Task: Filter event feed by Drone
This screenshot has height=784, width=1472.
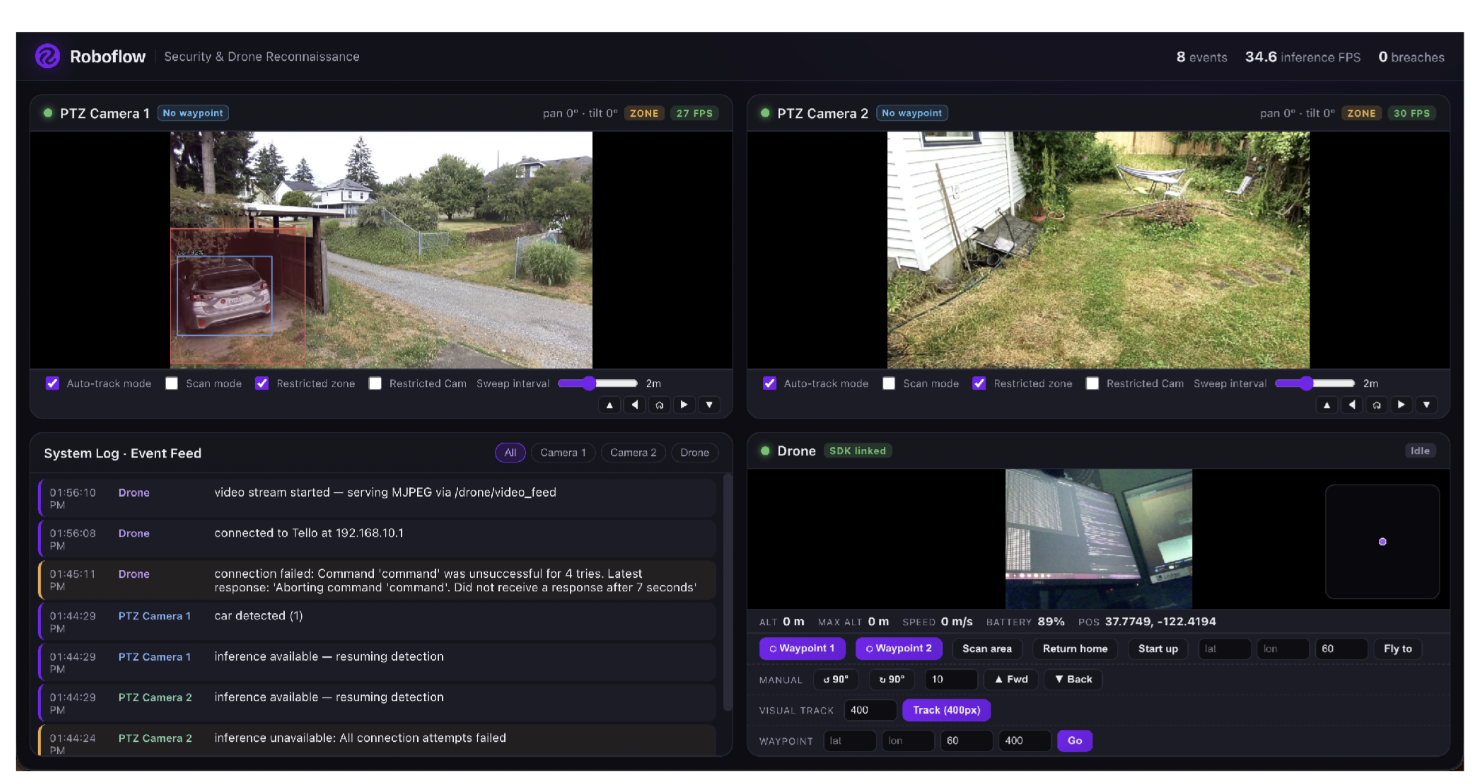Action: pyautogui.click(x=694, y=453)
